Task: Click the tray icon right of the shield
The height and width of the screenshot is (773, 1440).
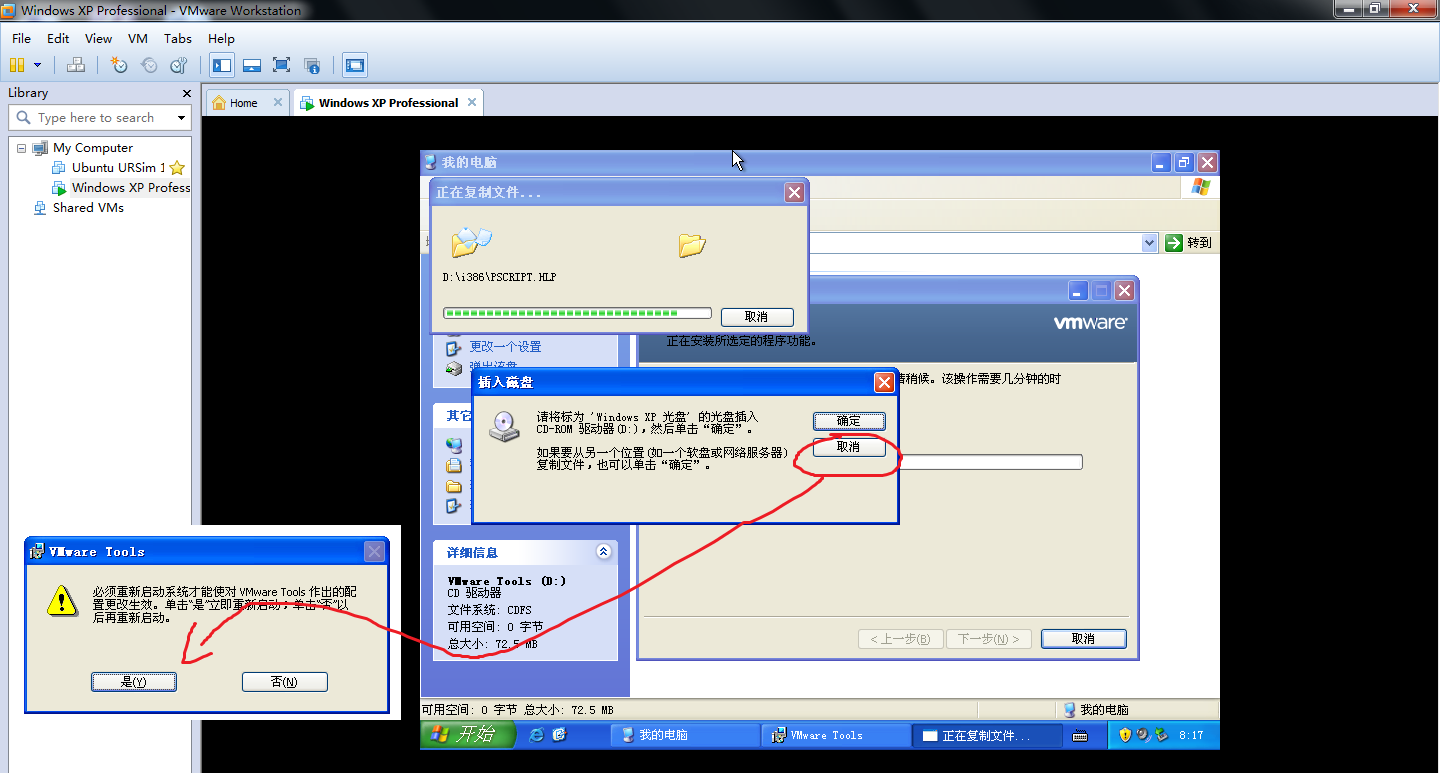Action: pyautogui.click(x=1143, y=735)
